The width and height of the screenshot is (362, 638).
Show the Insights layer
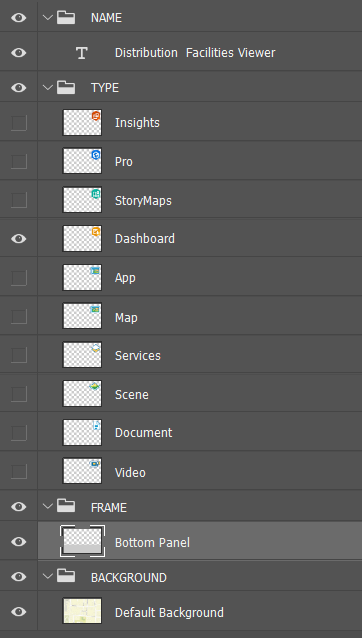tap(19, 122)
